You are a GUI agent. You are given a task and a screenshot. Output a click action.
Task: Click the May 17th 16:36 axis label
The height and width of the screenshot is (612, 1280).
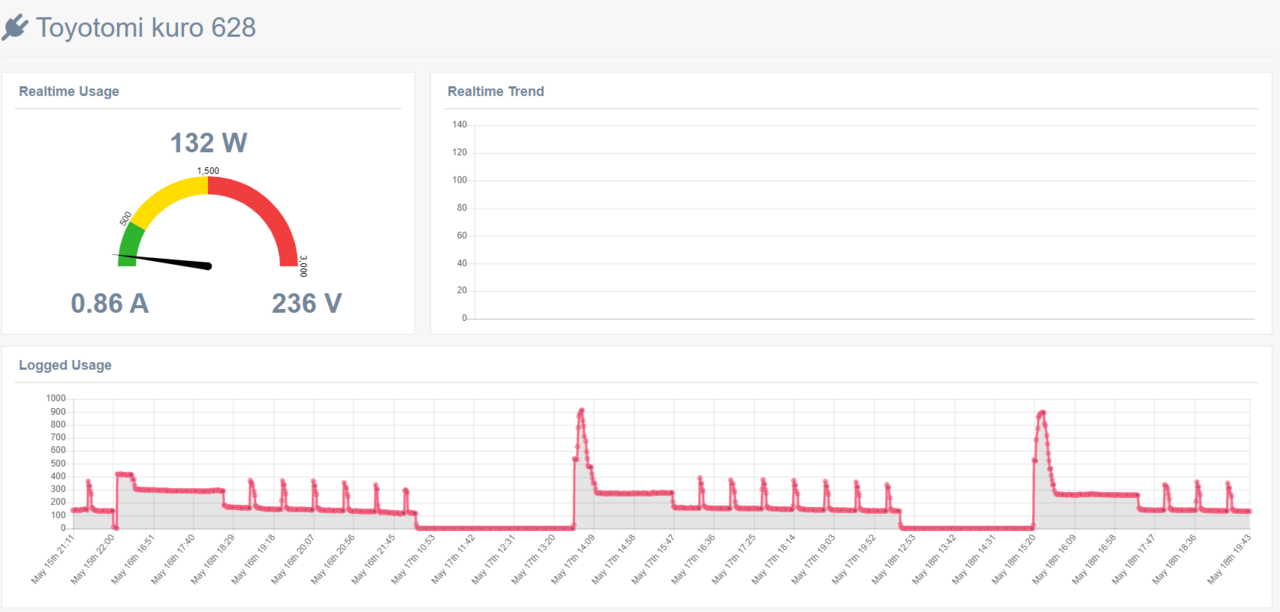(692, 559)
